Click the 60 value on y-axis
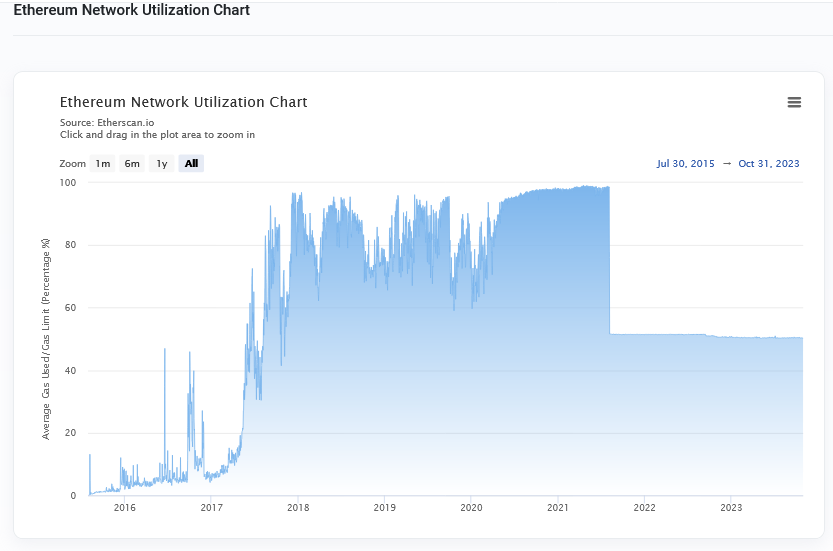This screenshot has height=551, width=833. [70, 308]
